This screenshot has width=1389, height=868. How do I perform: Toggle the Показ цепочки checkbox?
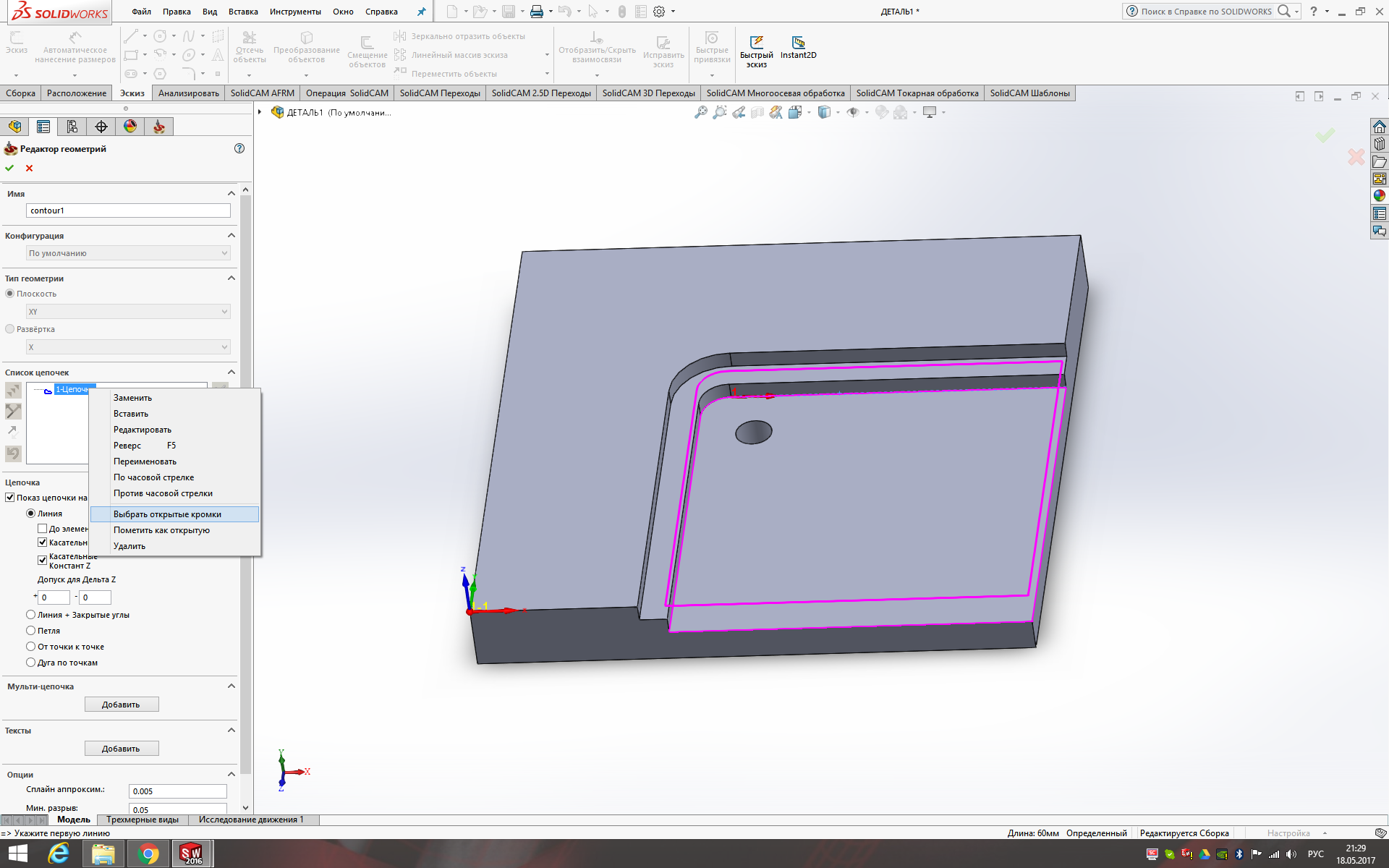pos(10,498)
